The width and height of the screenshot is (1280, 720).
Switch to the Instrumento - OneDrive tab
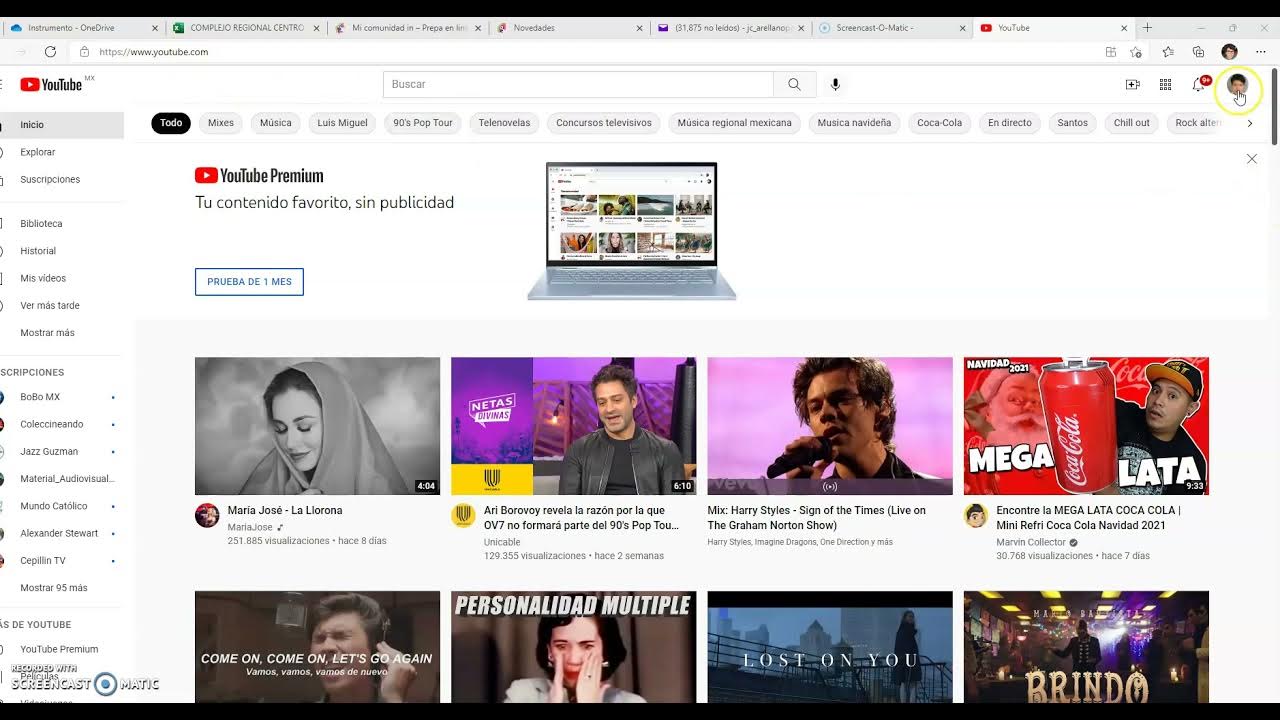(x=82, y=28)
